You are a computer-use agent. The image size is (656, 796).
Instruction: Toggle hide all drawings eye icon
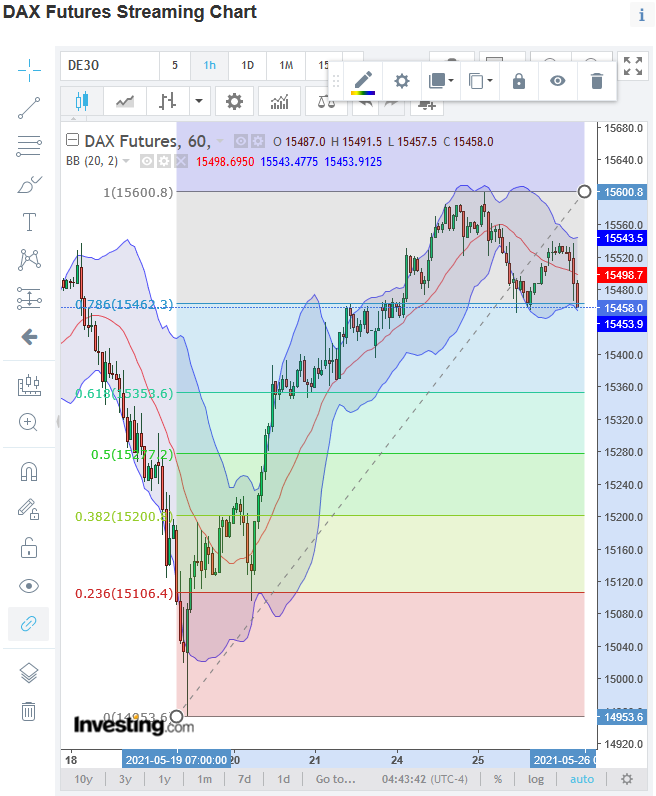click(29, 586)
